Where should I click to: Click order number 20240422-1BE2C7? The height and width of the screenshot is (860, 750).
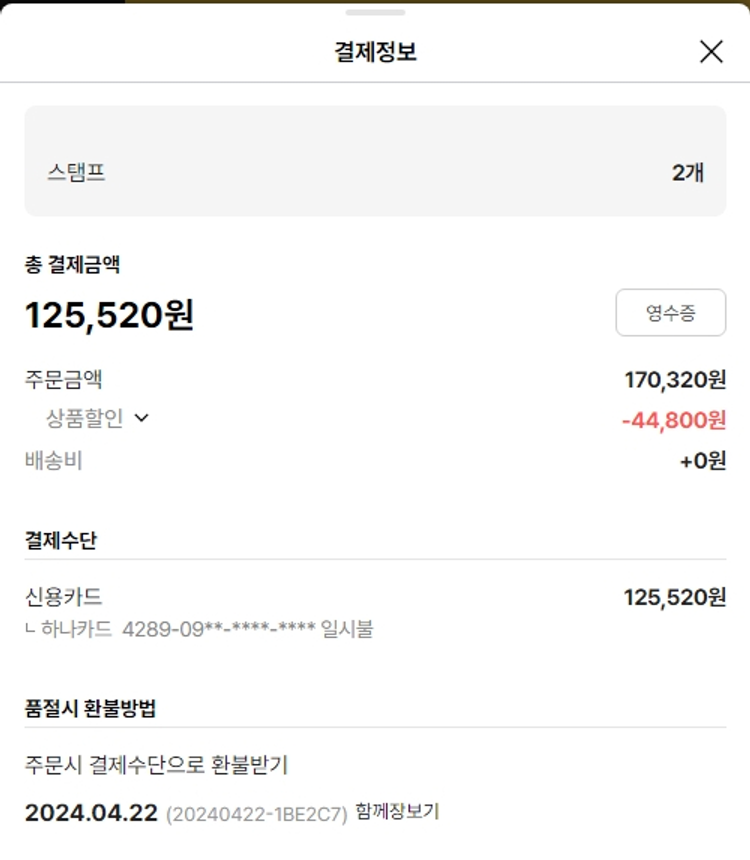pos(257,814)
